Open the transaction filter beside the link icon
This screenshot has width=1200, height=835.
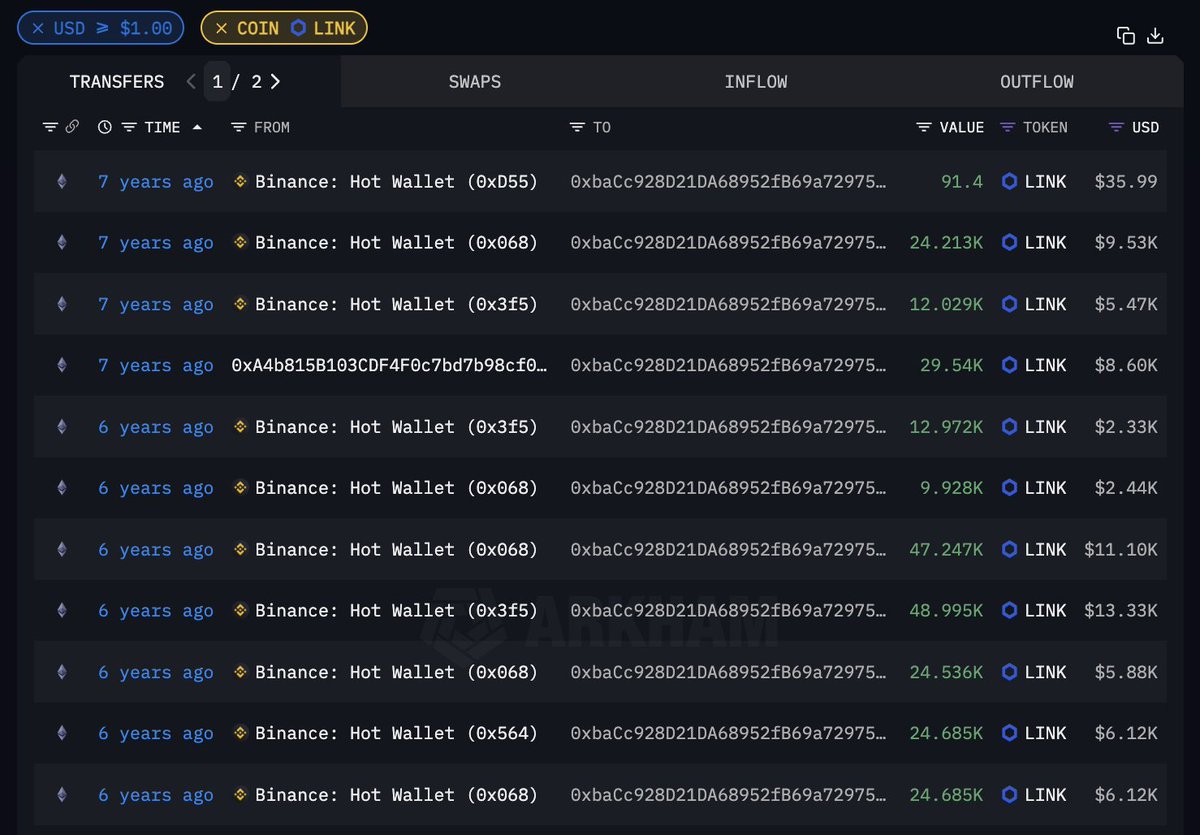point(50,127)
